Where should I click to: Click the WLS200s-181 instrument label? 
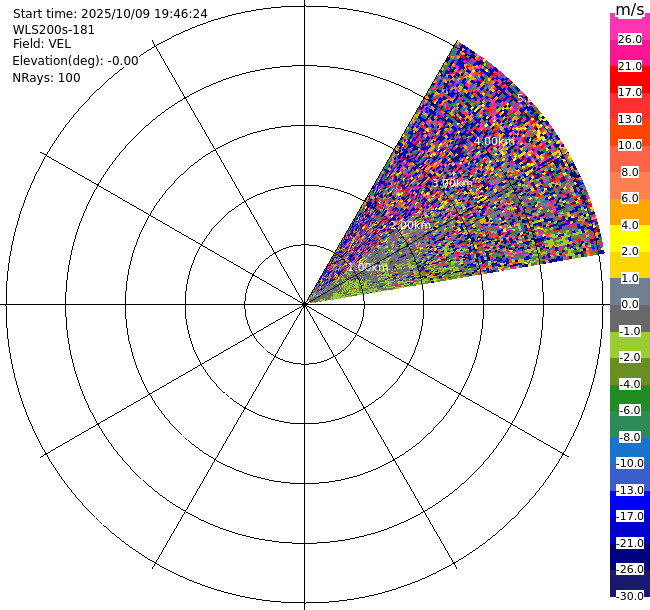point(53,30)
